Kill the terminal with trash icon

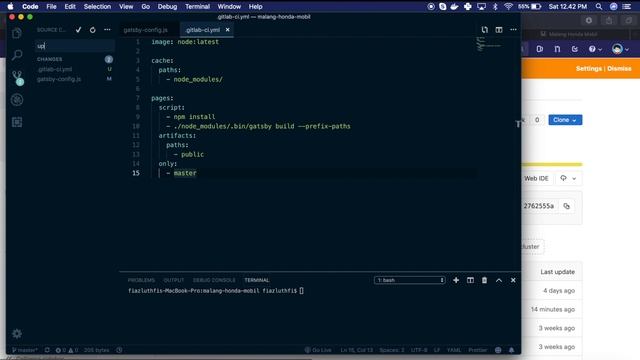tap(484, 280)
